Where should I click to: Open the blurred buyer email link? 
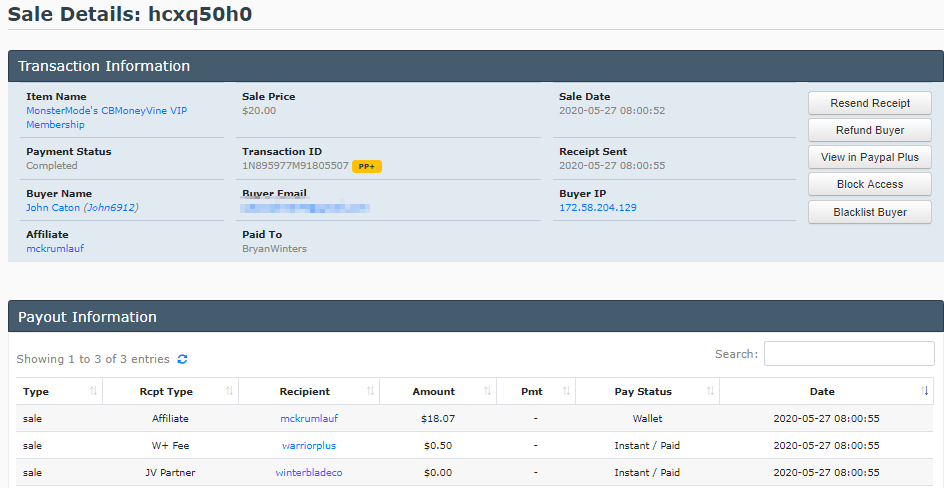coord(305,208)
